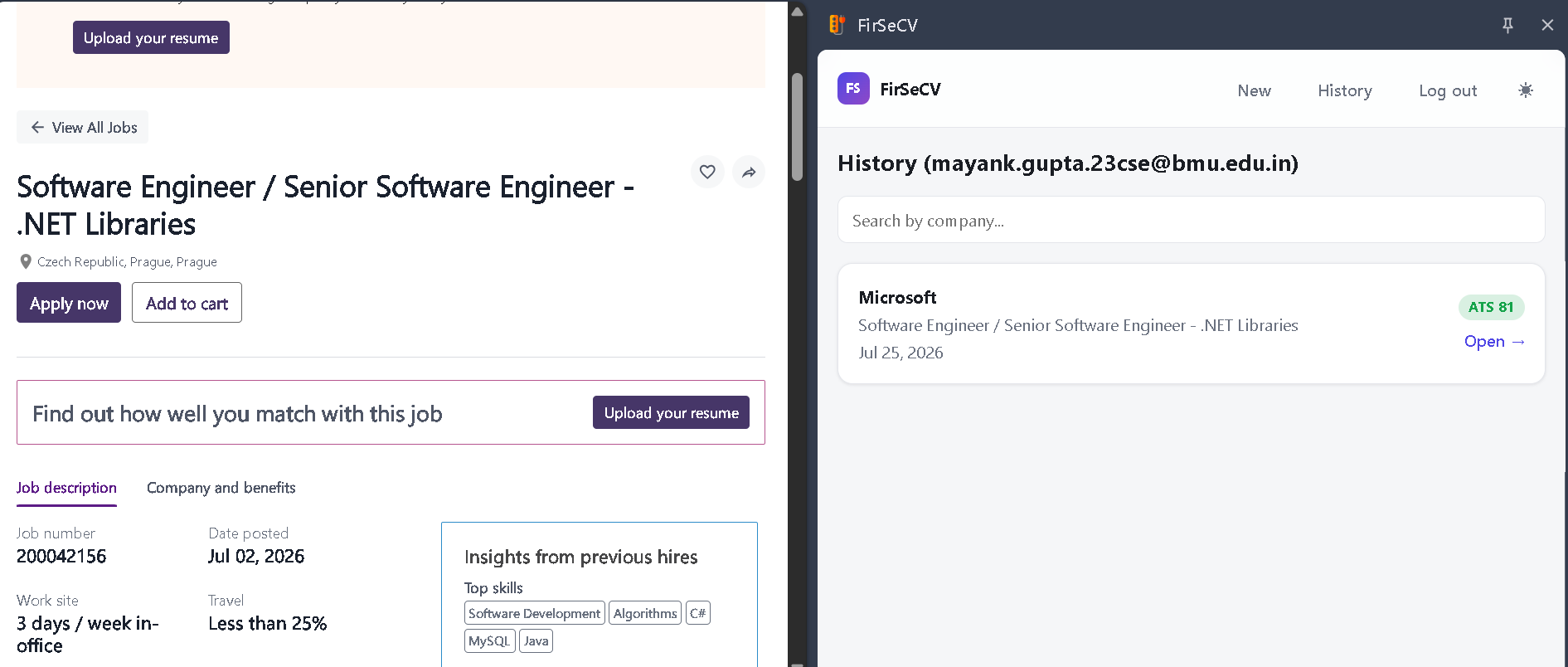Add the job to cart
Viewport: 1568px width, 667px height.
187,303
